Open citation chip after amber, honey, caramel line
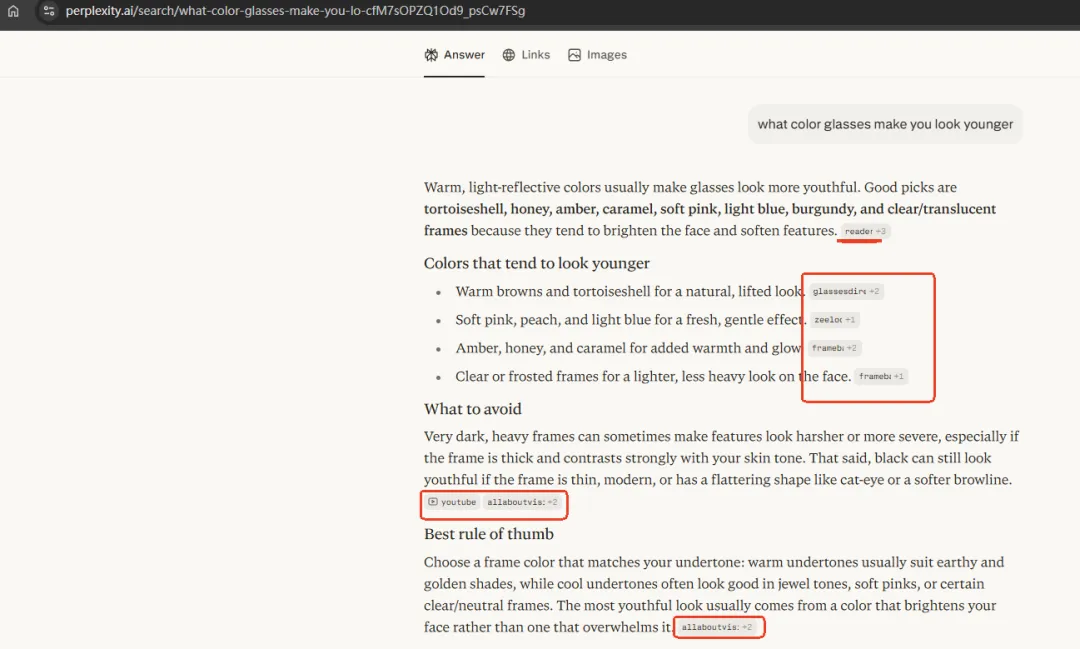 click(834, 348)
